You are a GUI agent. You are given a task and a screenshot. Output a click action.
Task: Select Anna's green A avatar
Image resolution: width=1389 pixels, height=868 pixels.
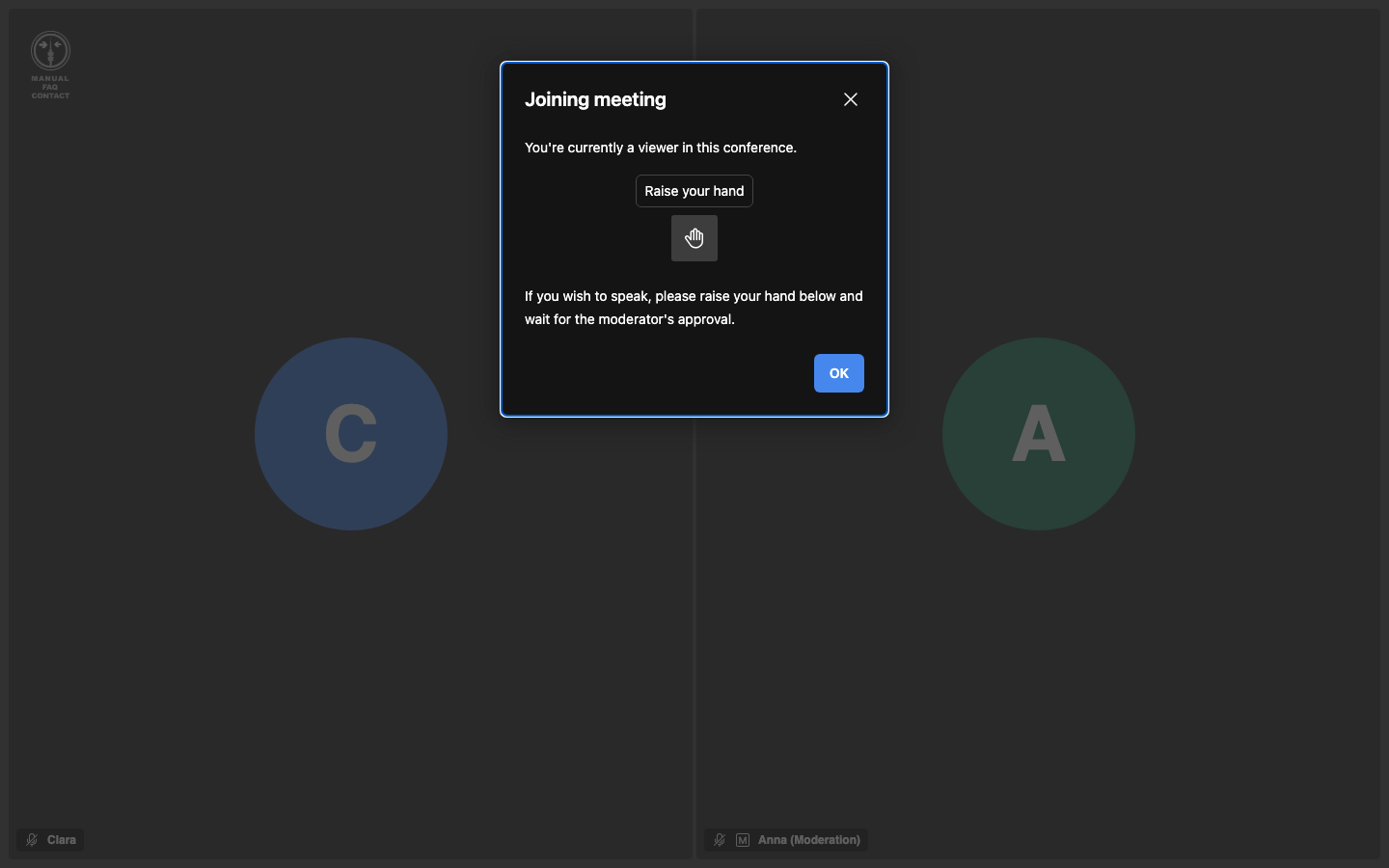coord(1039,434)
